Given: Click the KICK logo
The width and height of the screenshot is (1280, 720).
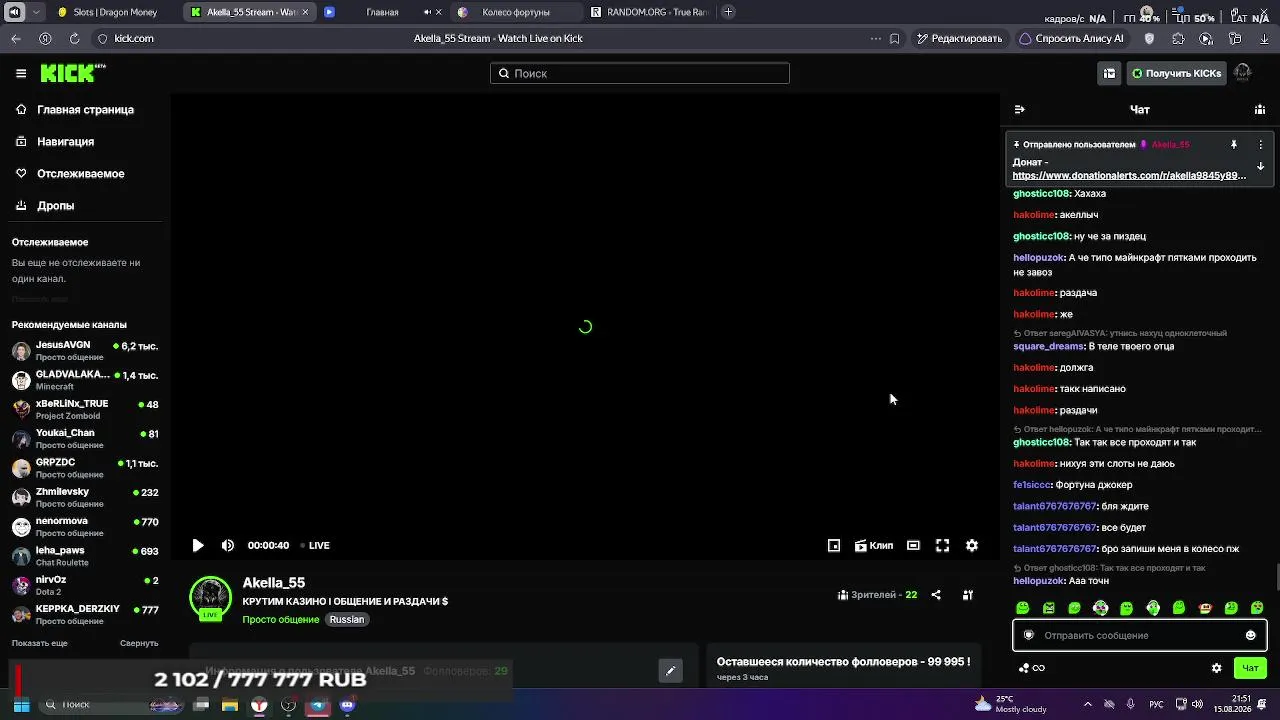Looking at the screenshot, I should pos(72,73).
